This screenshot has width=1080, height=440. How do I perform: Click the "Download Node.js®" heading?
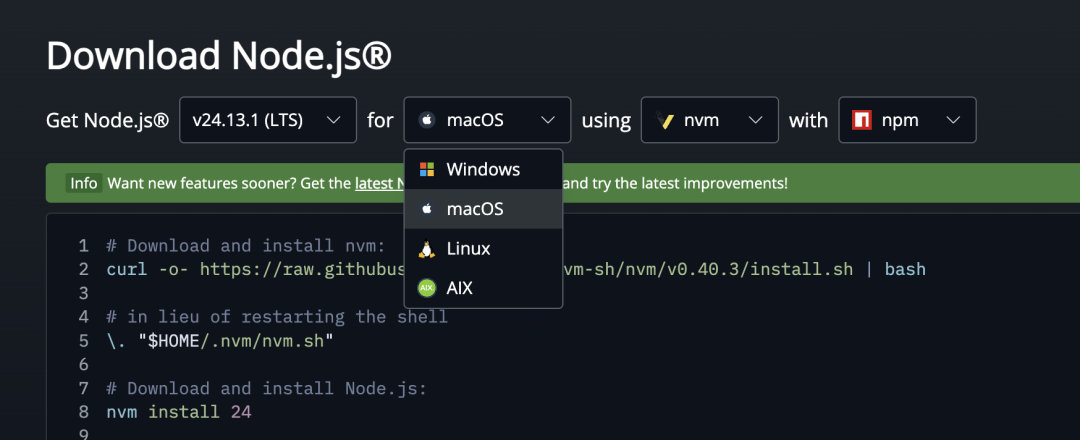[x=218, y=56]
